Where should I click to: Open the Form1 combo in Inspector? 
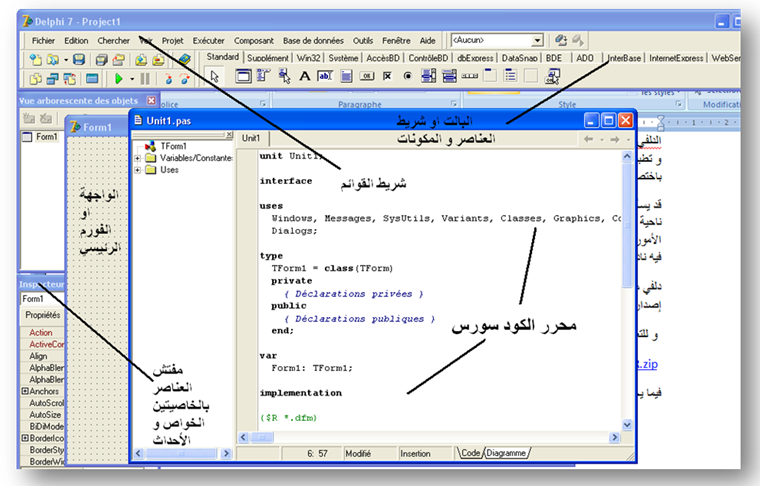click(42, 298)
